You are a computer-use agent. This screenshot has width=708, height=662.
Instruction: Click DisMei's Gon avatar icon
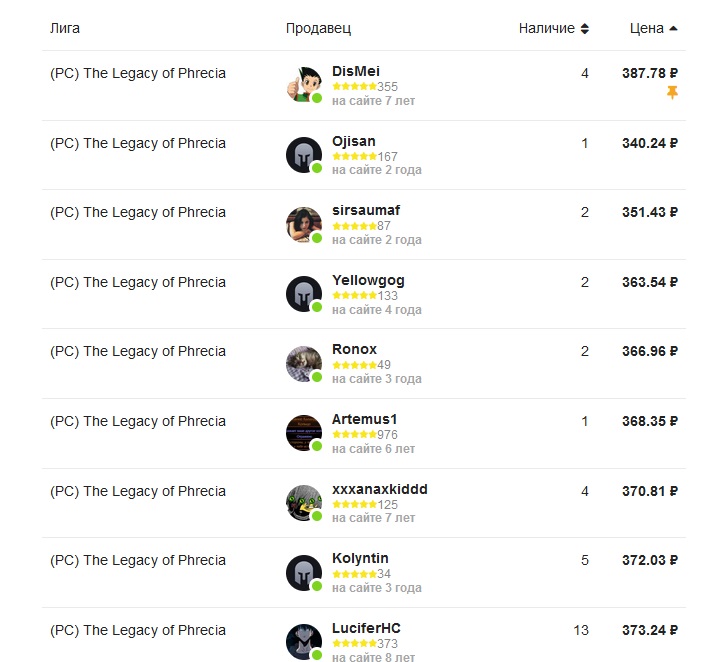[x=304, y=85]
